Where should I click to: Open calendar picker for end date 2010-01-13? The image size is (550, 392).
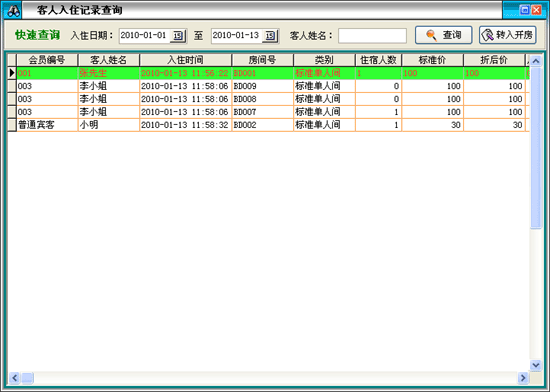(270, 36)
